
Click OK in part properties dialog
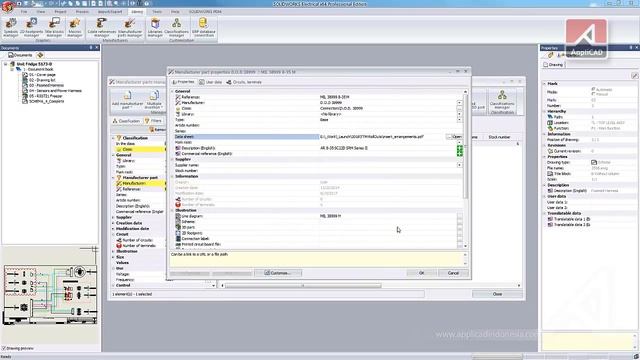pos(422,273)
